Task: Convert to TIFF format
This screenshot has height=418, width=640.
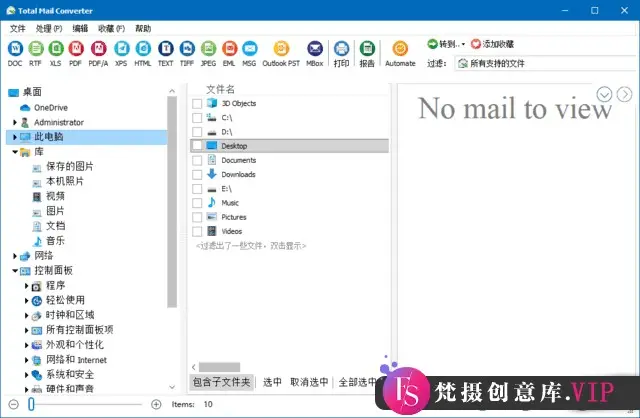Action: point(187,53)
